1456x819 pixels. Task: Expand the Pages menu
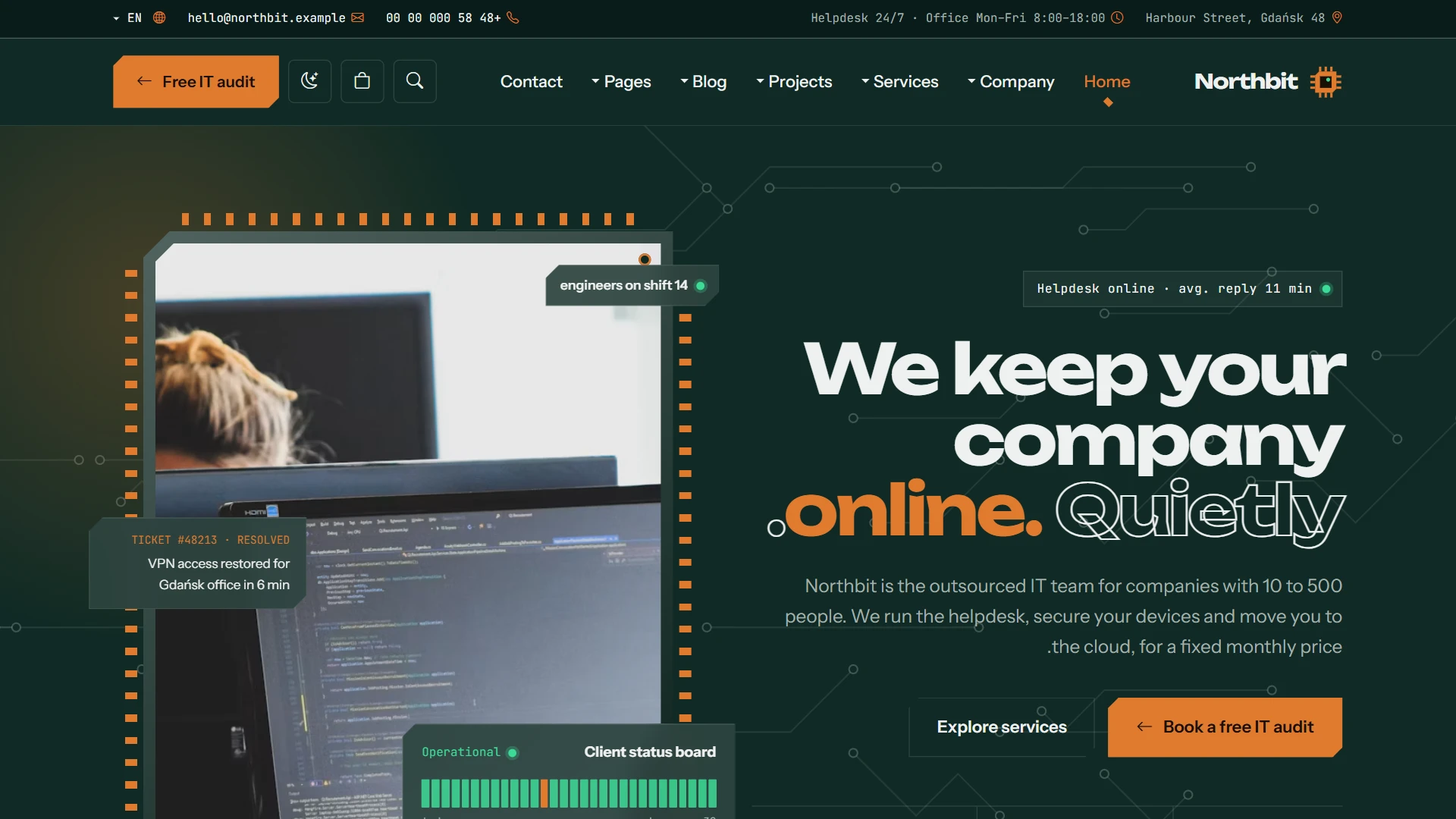tap(621, 82)
